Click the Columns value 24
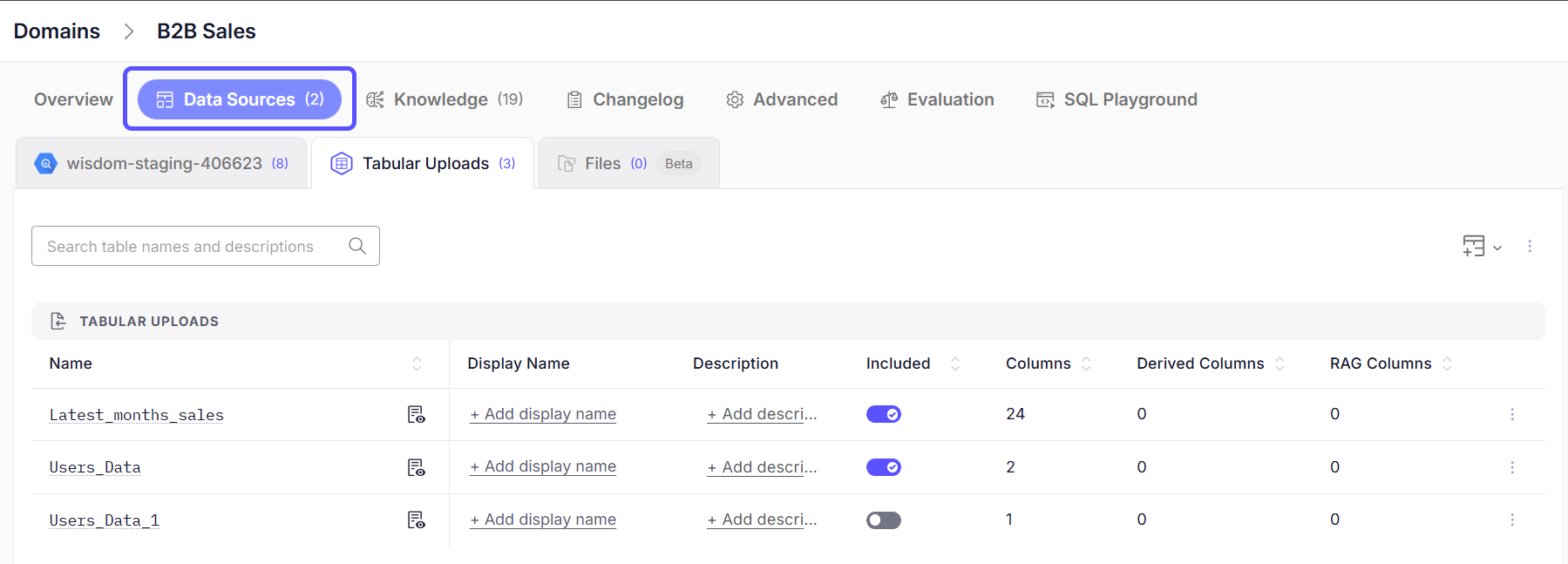The image size is (1568, 564). (1015, 414)
